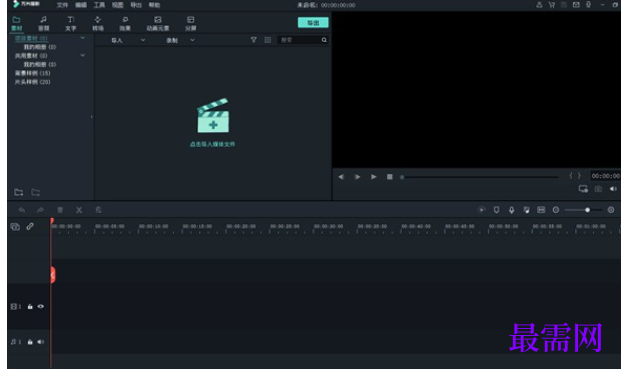Toggle the video track 1 lock
Screen dimensions: 621x369
30,306
